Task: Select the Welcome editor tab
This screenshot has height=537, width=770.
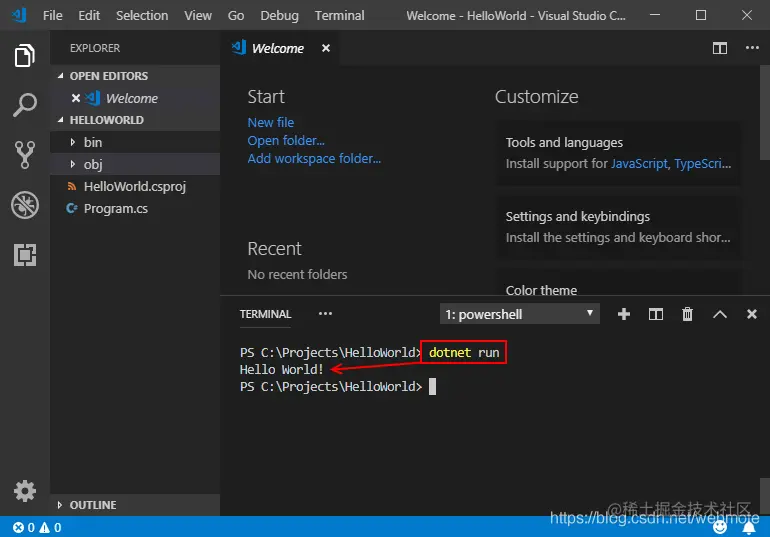Action: [277, 48]
